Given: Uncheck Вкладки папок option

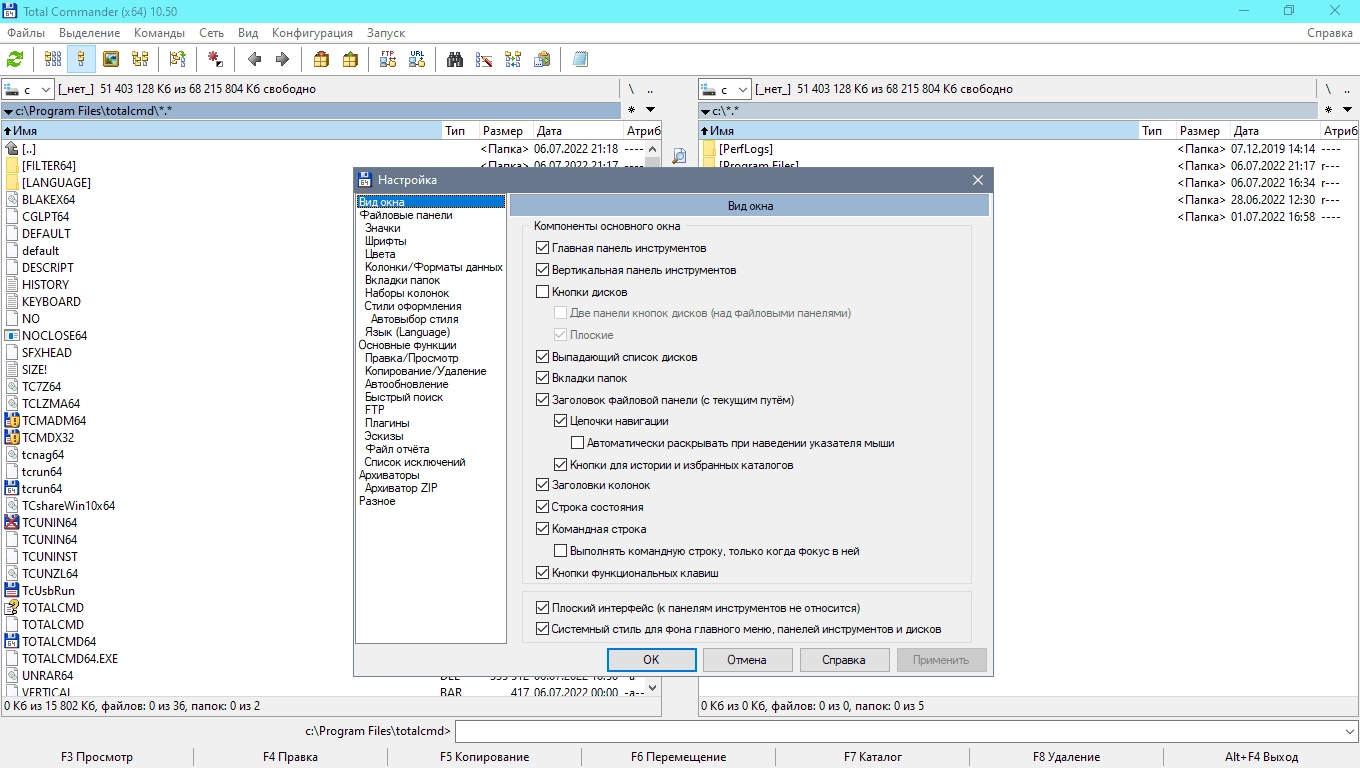Looking at the screenshot, I should point(543,378).
